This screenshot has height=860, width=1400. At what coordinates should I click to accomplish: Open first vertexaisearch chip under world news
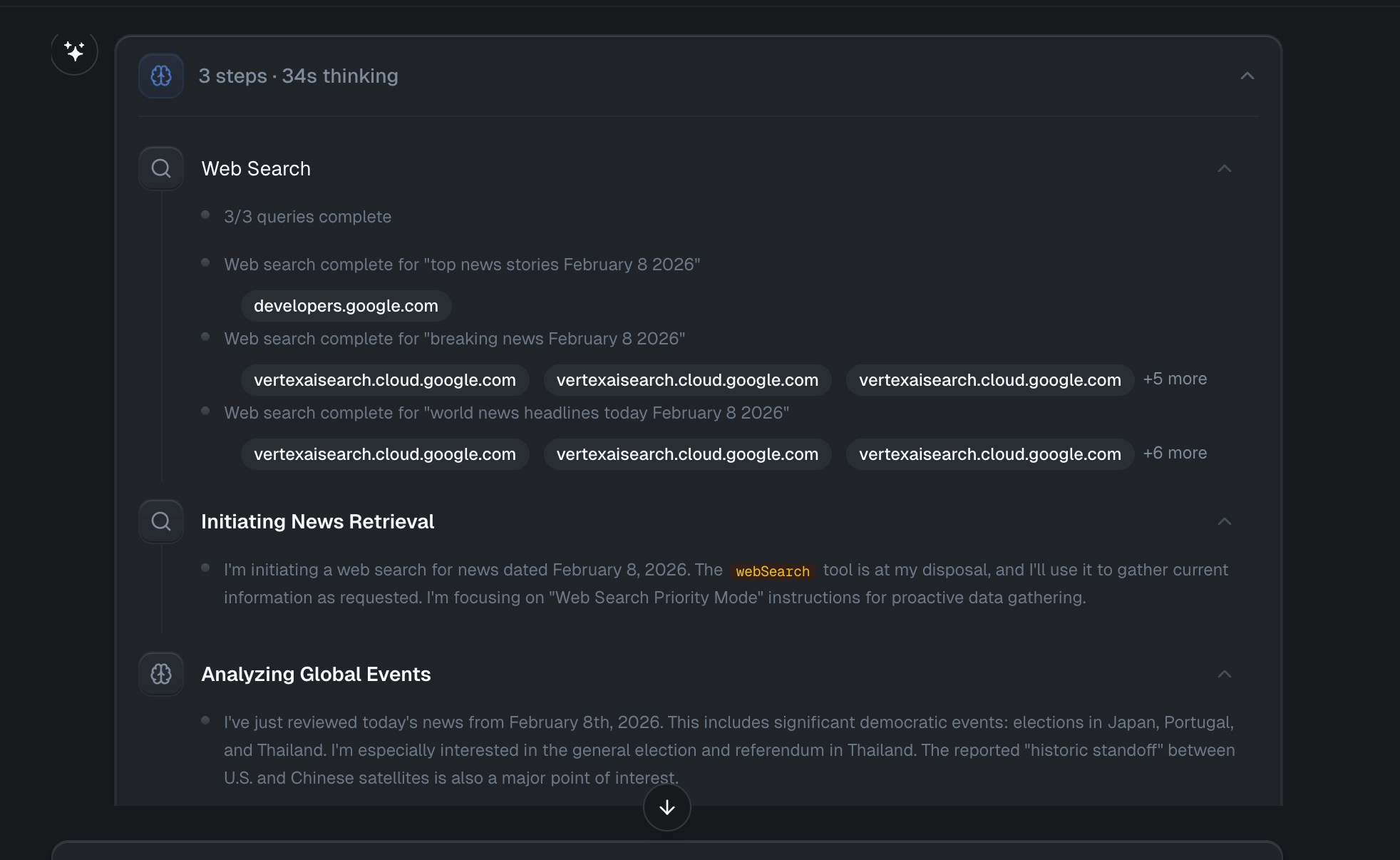[384, 454]
